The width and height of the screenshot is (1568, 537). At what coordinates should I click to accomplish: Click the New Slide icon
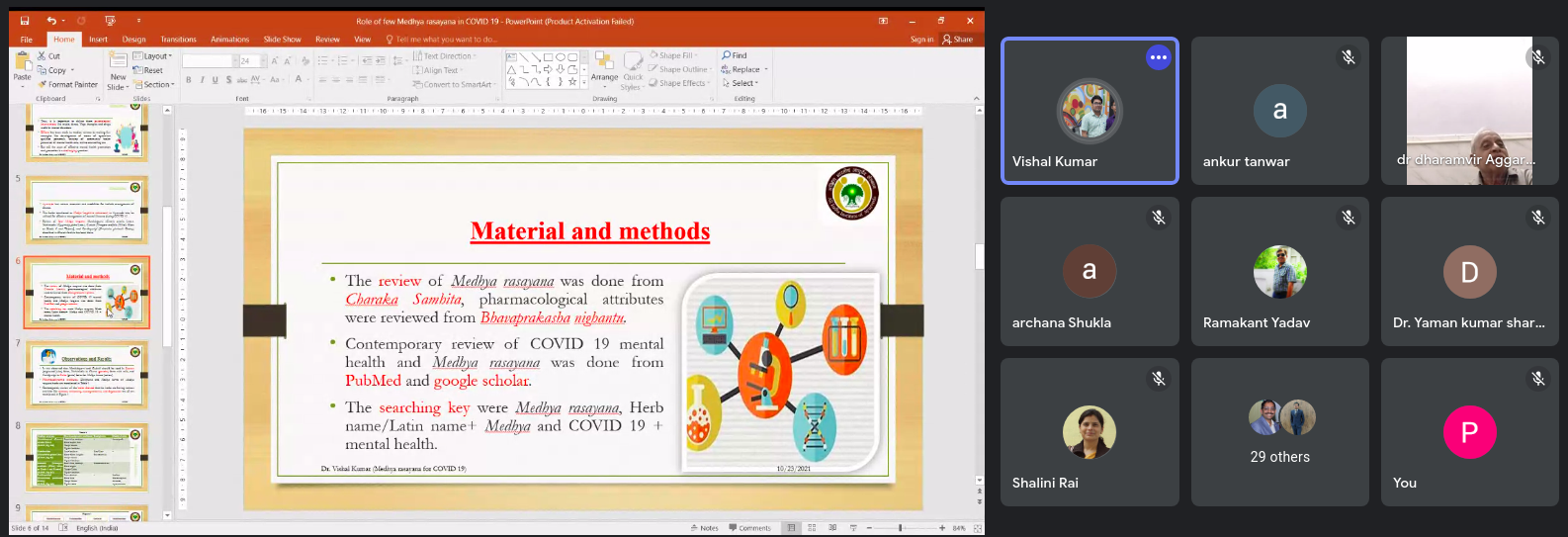tap(118, 61)
